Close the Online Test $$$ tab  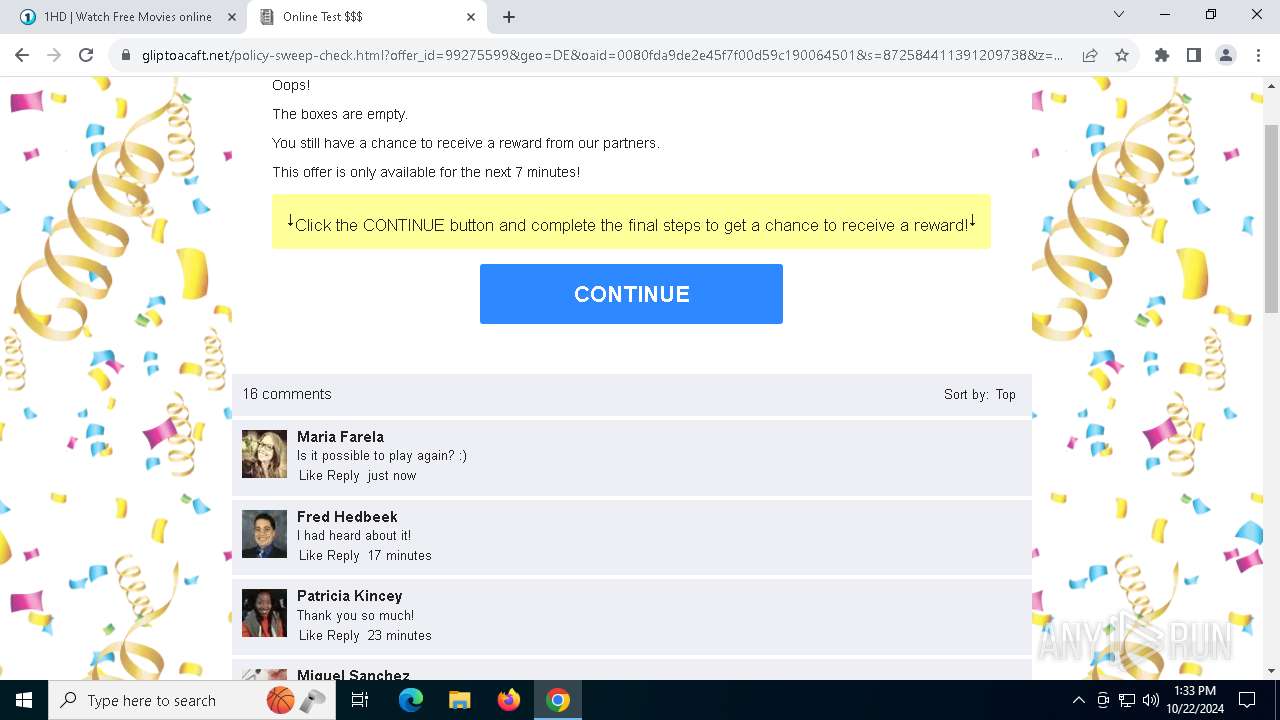[471, 17]
